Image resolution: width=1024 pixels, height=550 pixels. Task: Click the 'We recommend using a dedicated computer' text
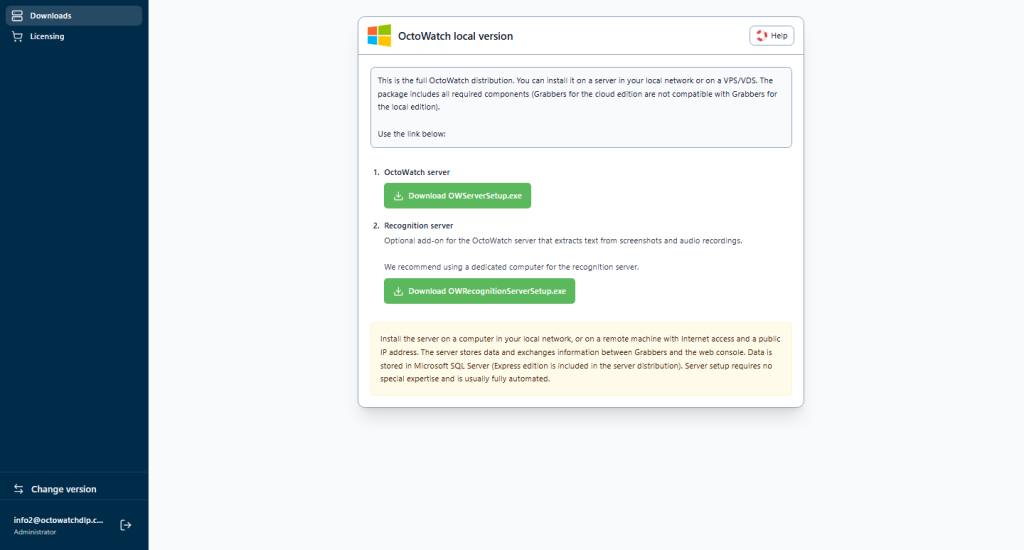coord(511,267)
